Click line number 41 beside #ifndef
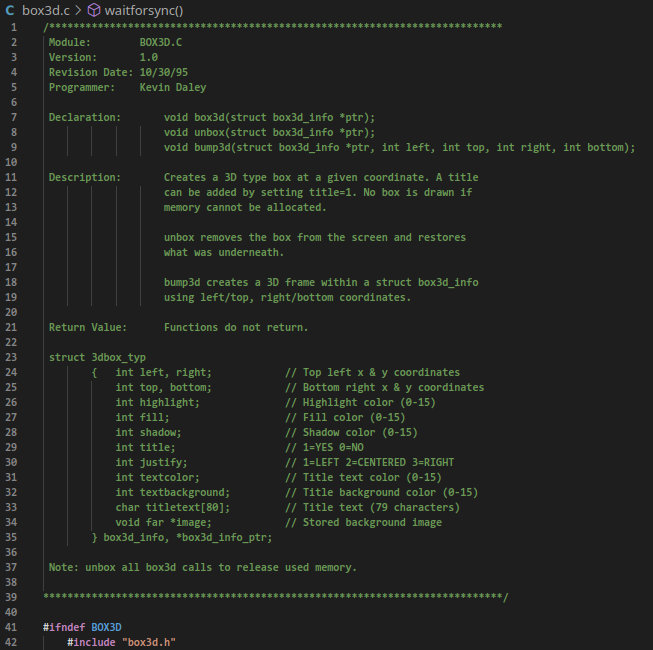 14,627
